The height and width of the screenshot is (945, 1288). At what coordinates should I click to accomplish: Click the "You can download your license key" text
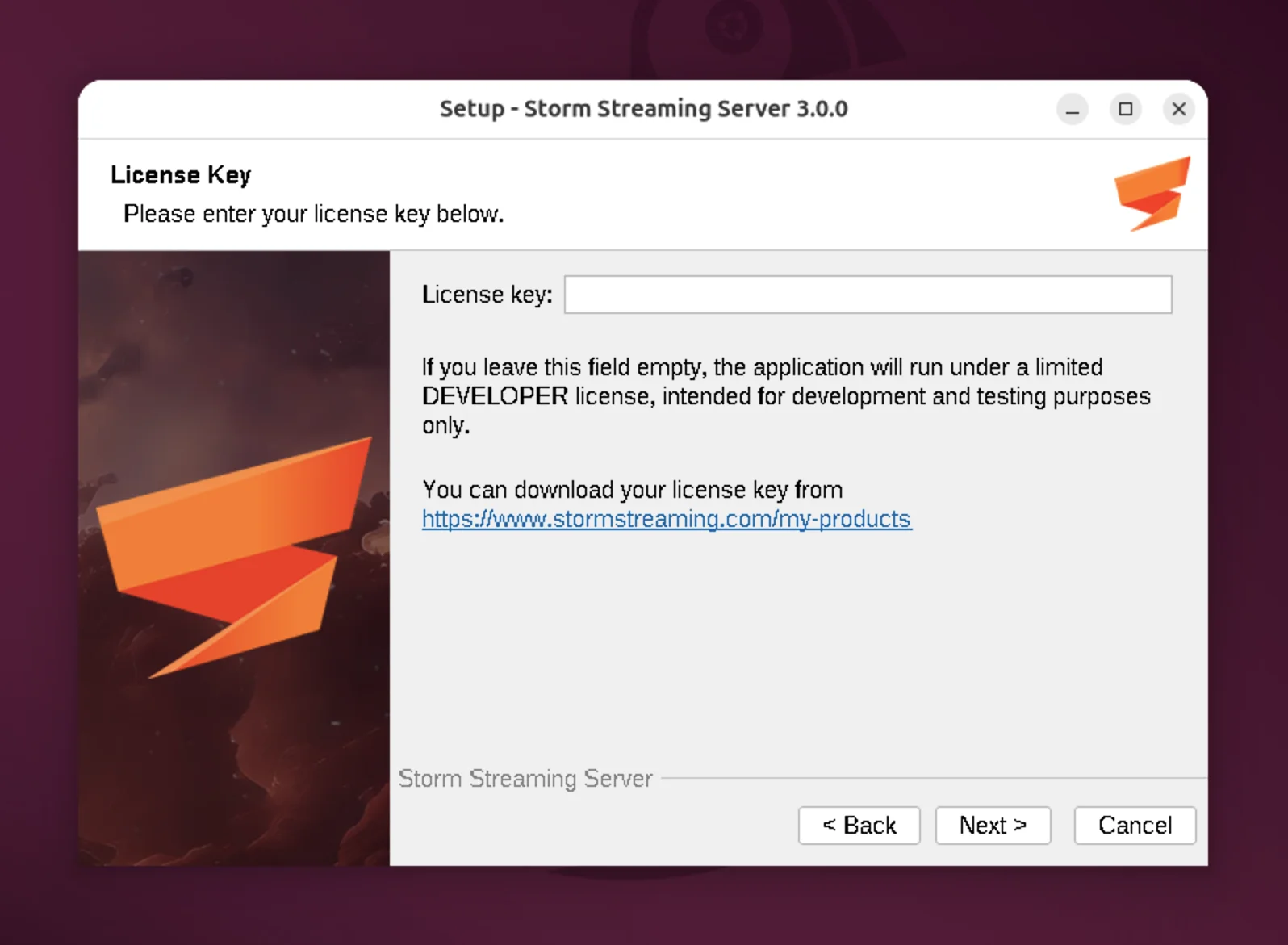pyautogui.click(x=632, y=490)
